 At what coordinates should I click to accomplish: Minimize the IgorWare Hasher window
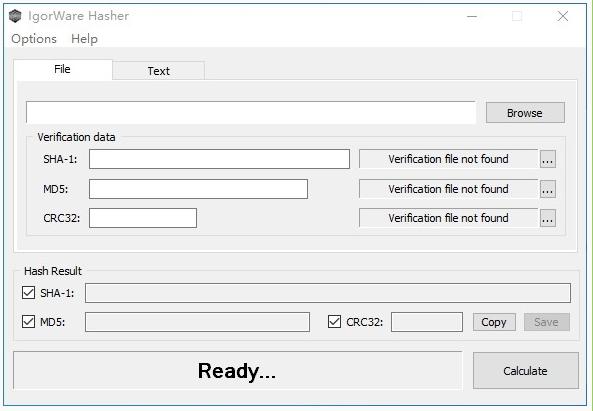[x=472, y=16]
